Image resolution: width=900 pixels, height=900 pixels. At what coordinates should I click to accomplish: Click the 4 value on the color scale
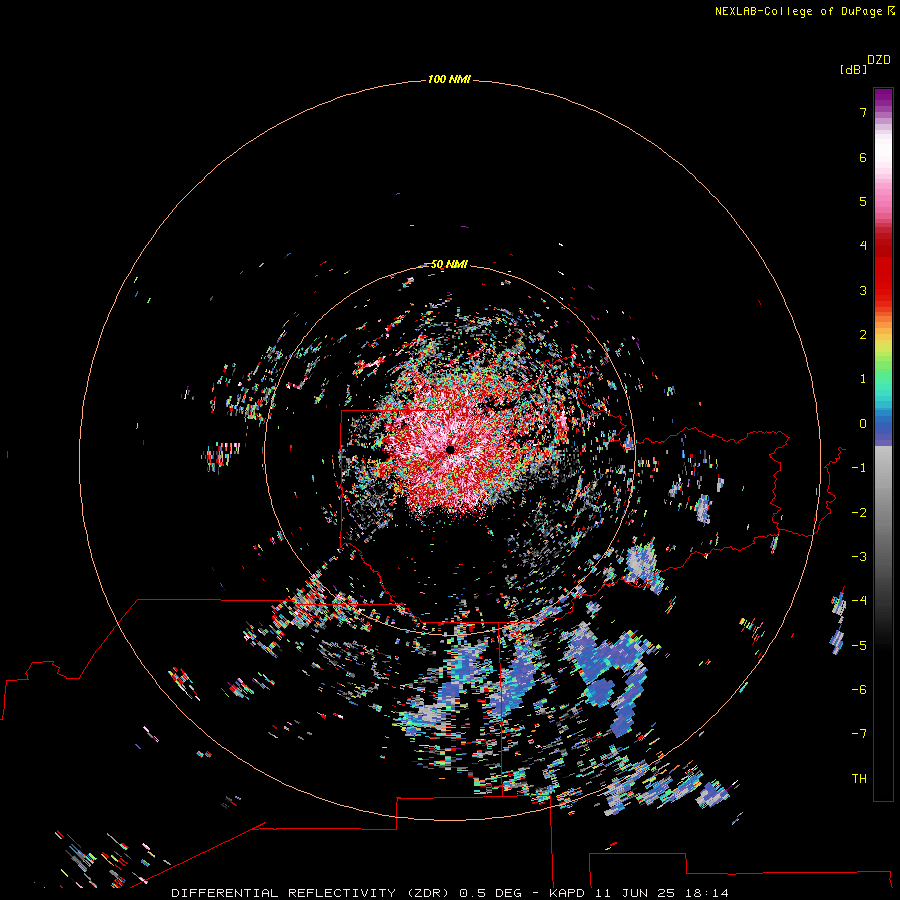pos(863,246)
